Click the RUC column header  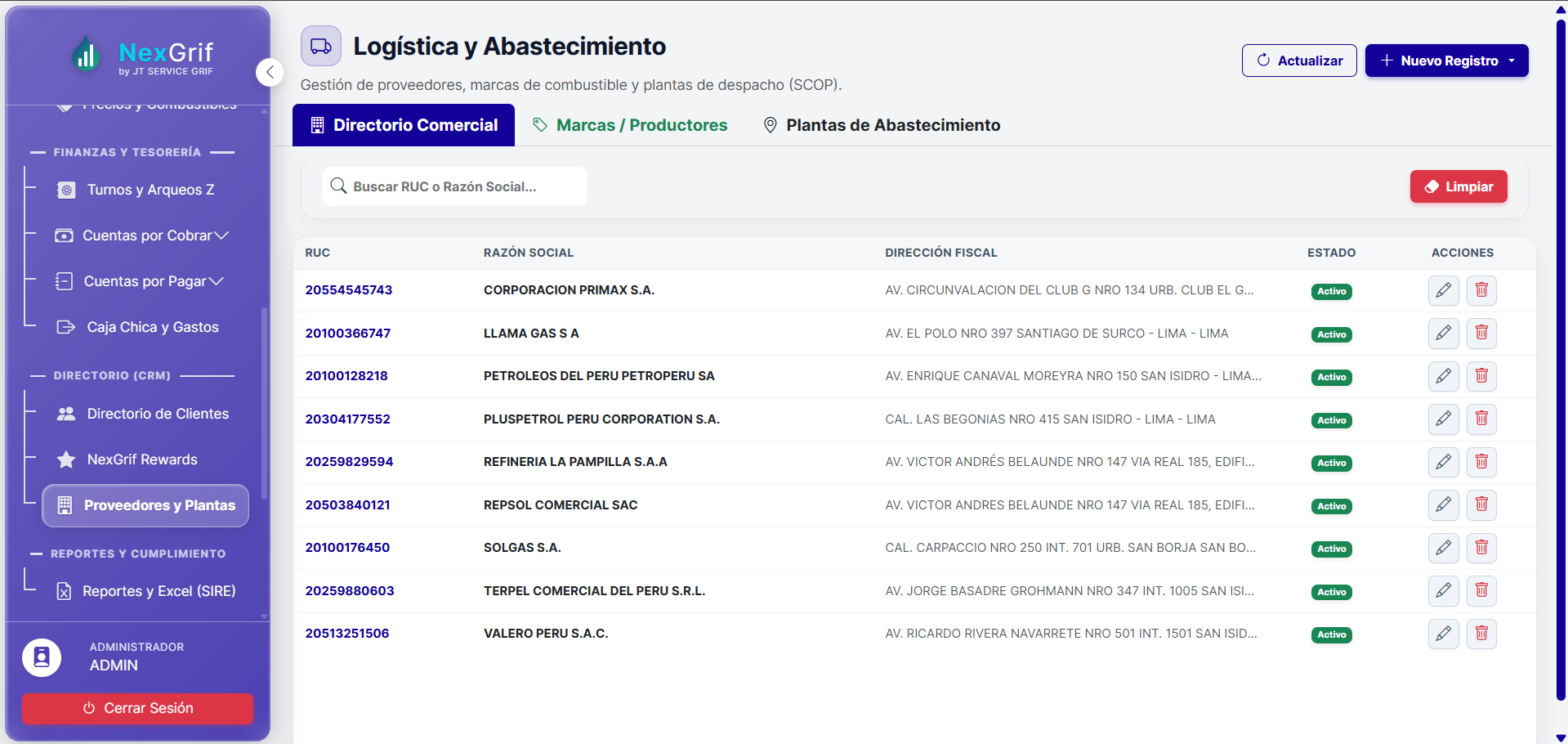318,253
